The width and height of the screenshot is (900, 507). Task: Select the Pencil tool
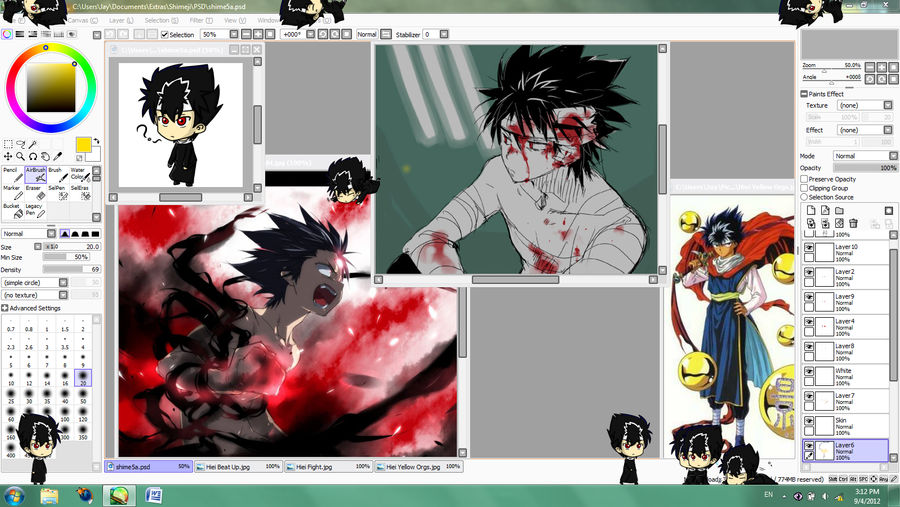coord(13,175)
